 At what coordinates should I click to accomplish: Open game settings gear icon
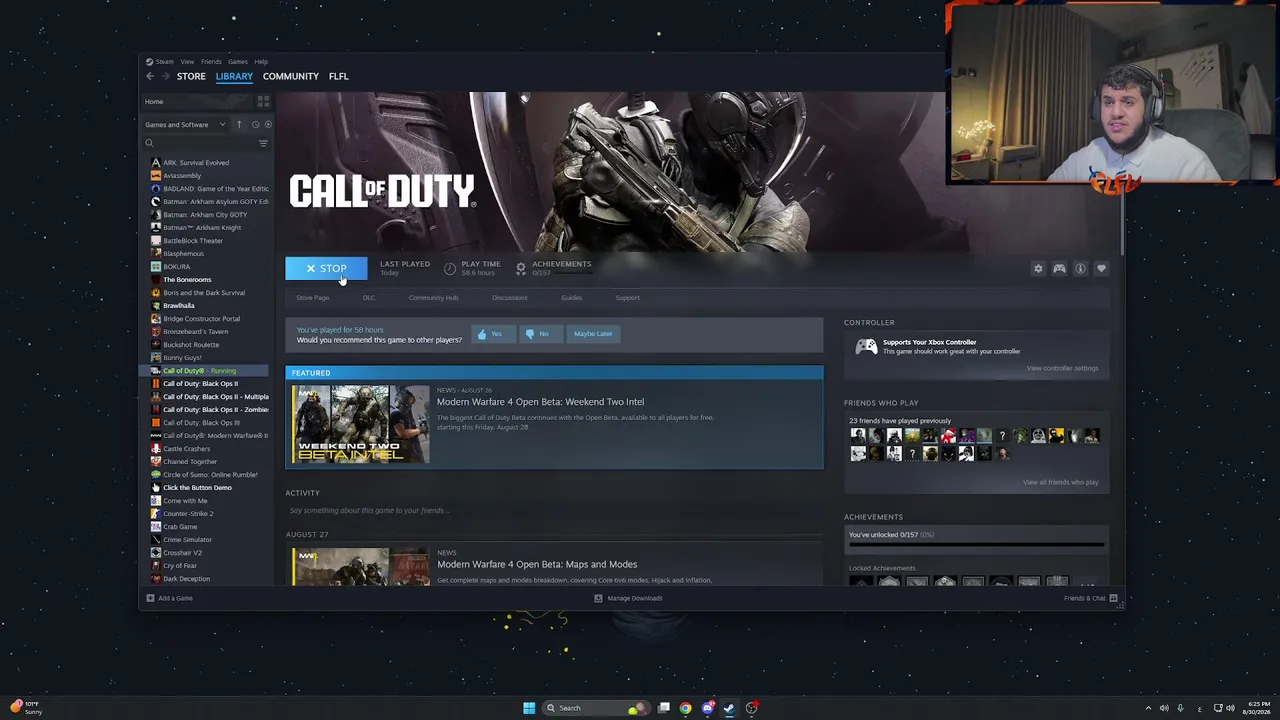(1038, 269)
